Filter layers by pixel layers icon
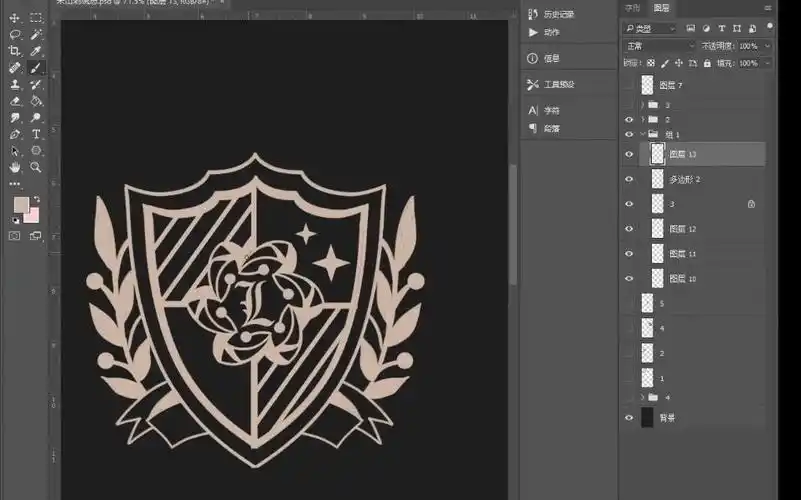This screenshot has width=801, height=500. [x=691, y=29]
